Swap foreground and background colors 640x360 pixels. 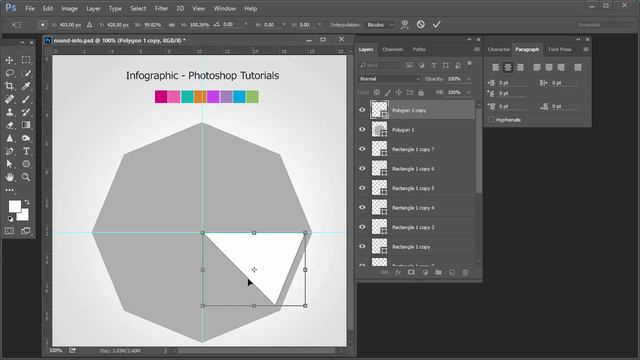point(27,202)
